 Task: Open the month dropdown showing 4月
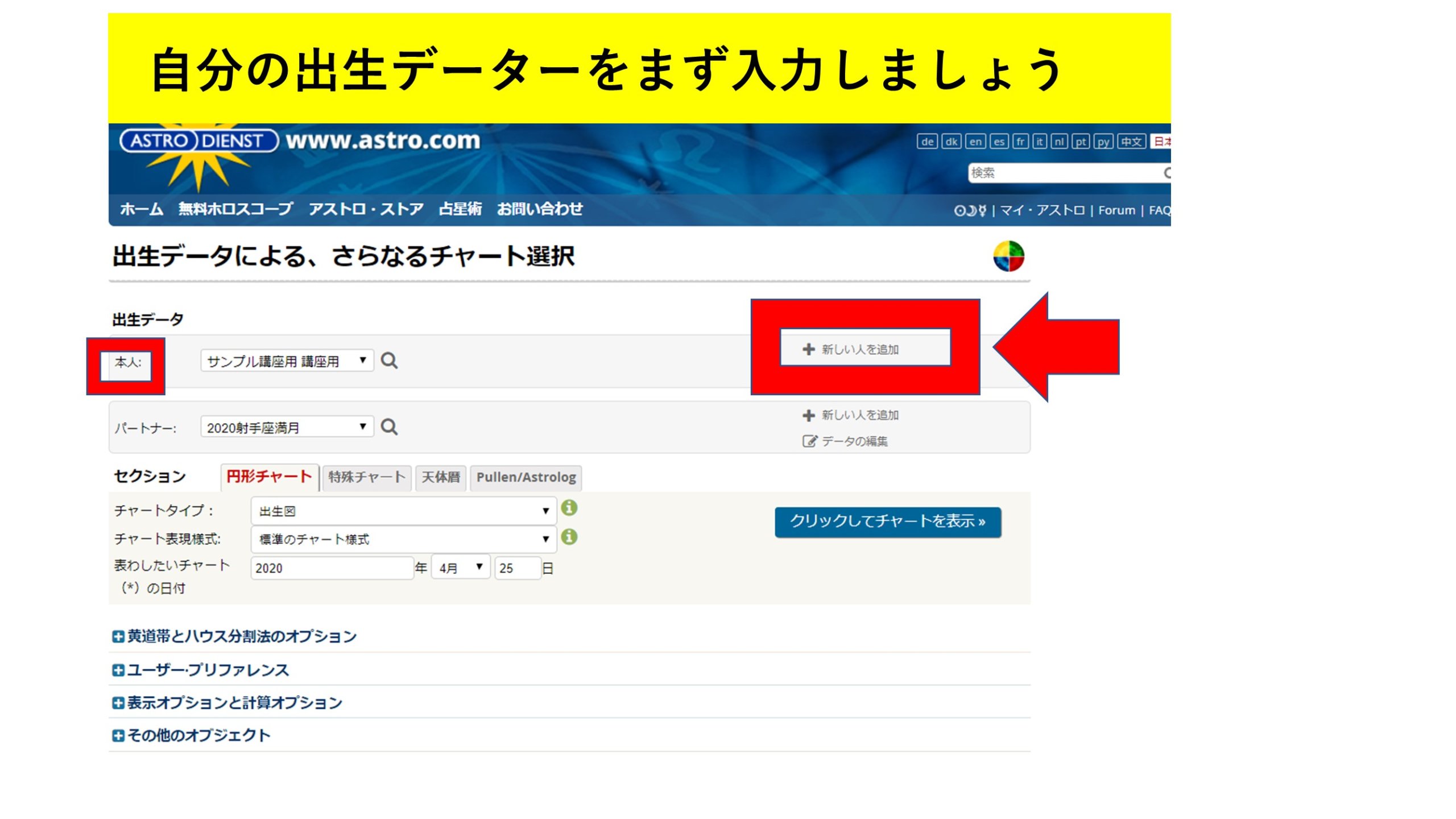(461, 568)
